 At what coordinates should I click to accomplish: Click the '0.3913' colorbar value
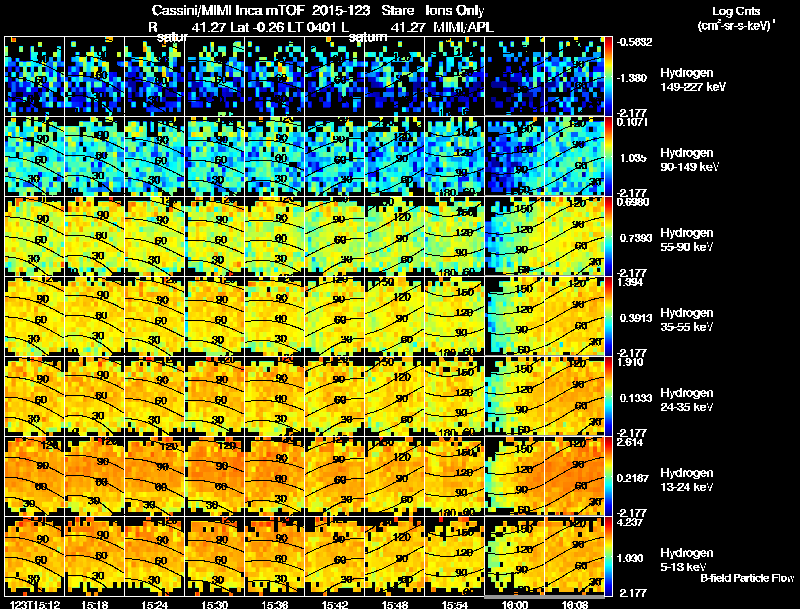pyautogui.click(x=636, y=318)
